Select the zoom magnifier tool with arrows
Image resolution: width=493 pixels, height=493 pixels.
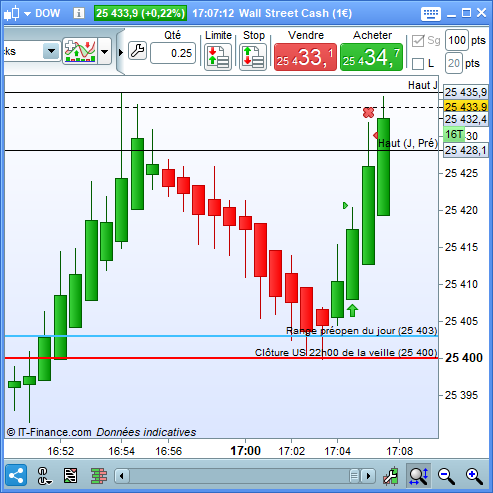point(419,476)
